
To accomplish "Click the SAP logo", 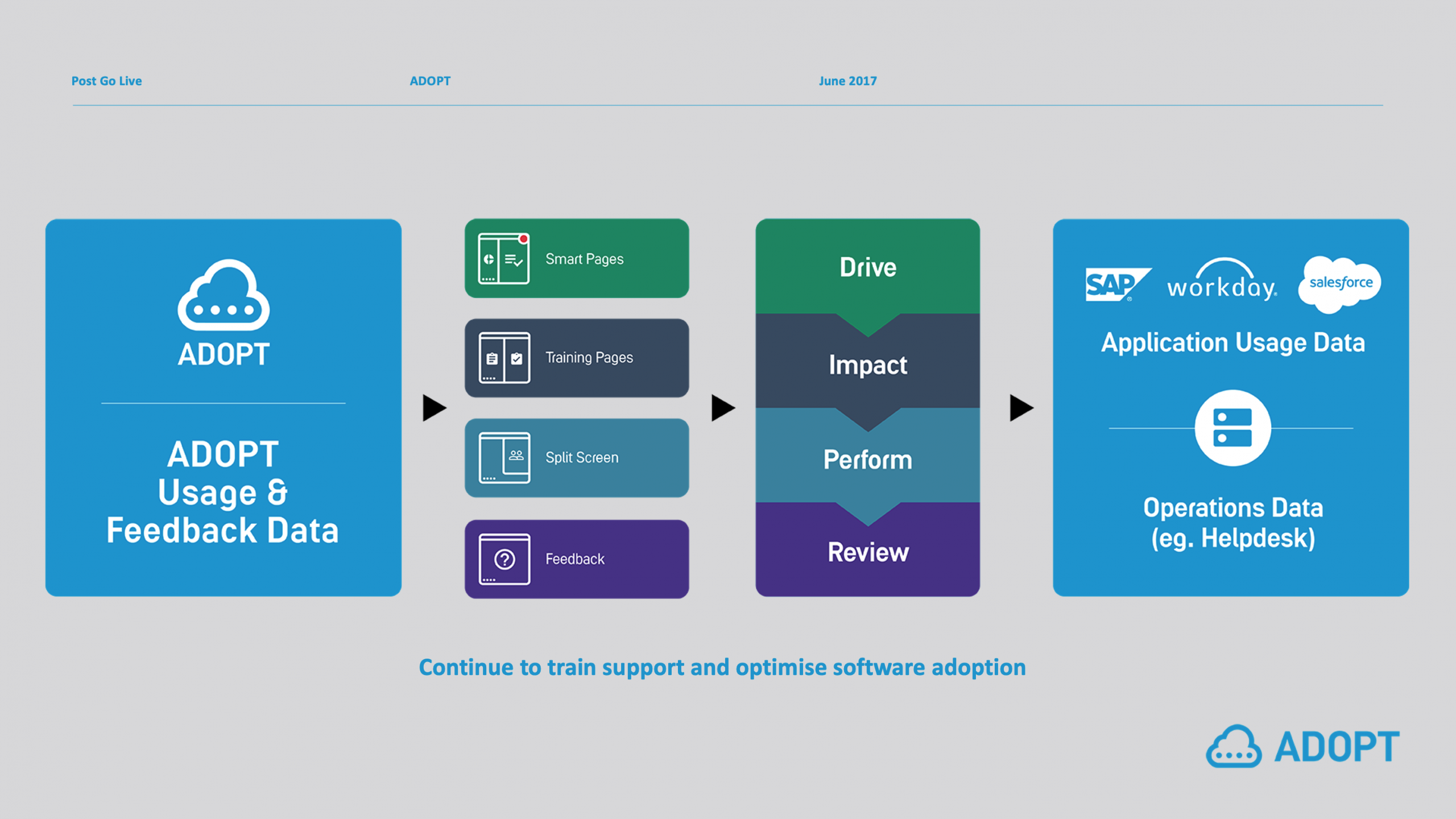I will (1115, 284).
